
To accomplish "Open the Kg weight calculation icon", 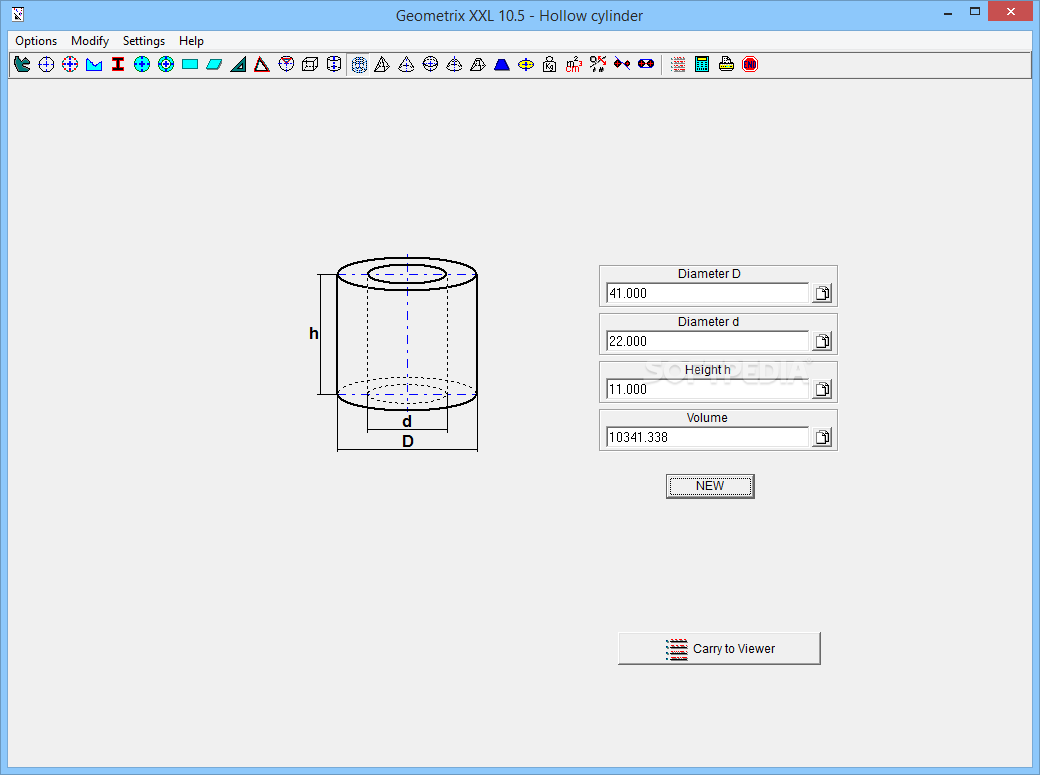I will pyautogui.click(x=550, y=64).
